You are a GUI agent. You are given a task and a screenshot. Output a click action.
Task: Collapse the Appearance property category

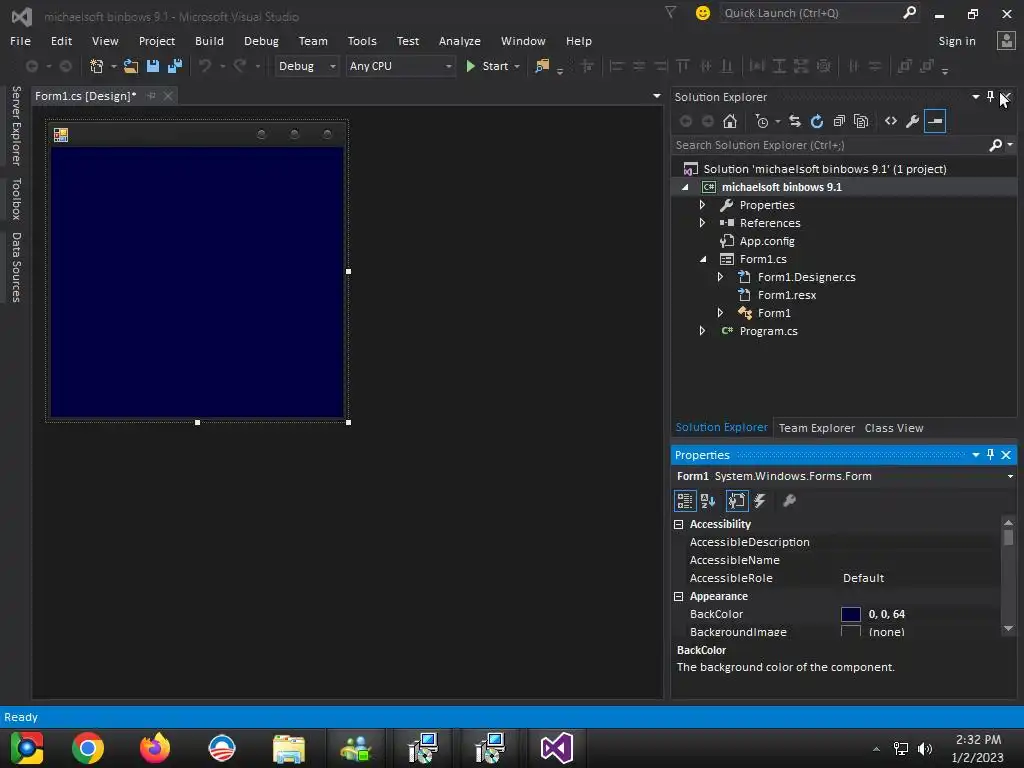tap(679, 596)
